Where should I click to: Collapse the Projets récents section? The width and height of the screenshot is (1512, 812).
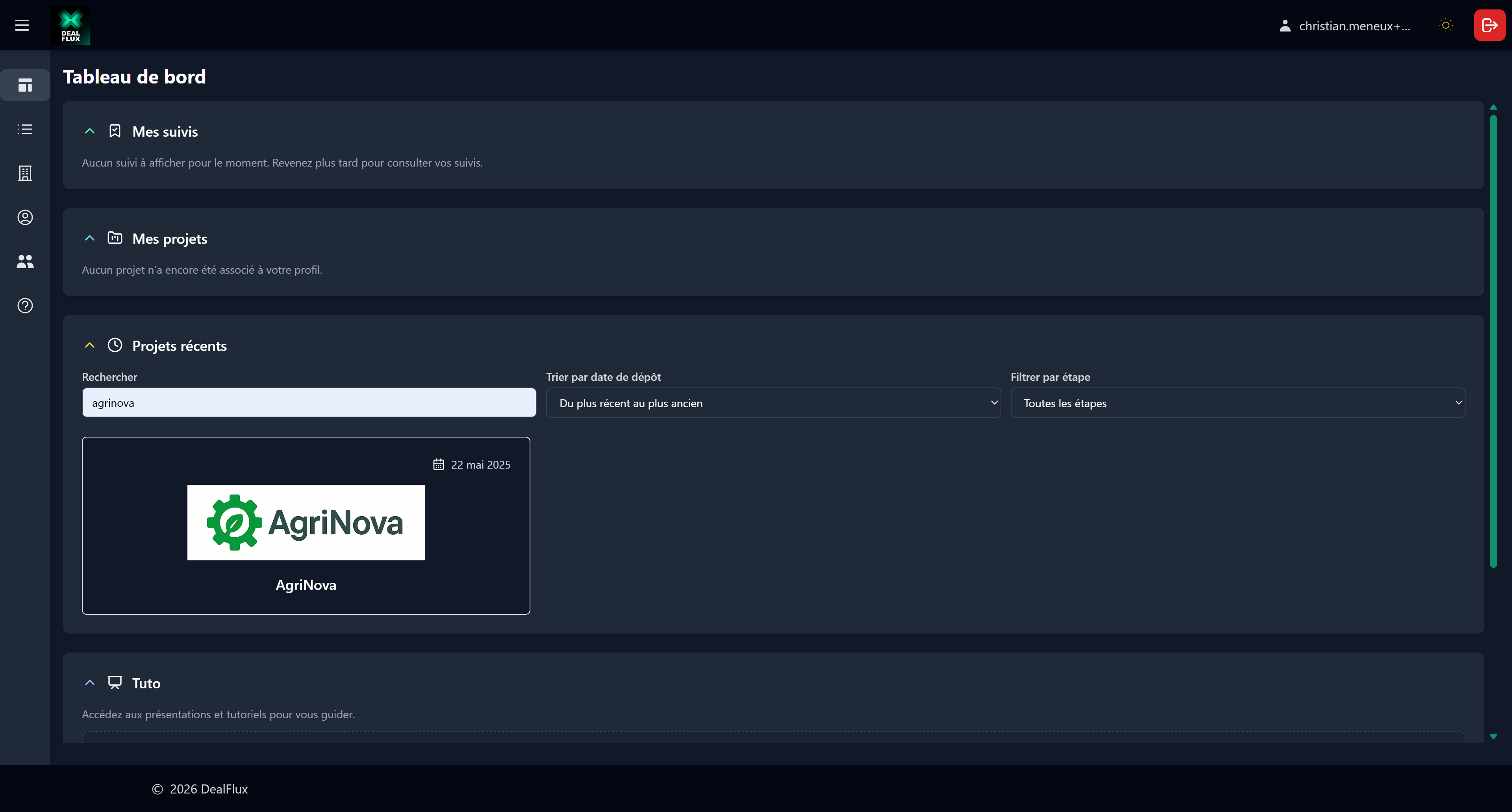point(90,346)
